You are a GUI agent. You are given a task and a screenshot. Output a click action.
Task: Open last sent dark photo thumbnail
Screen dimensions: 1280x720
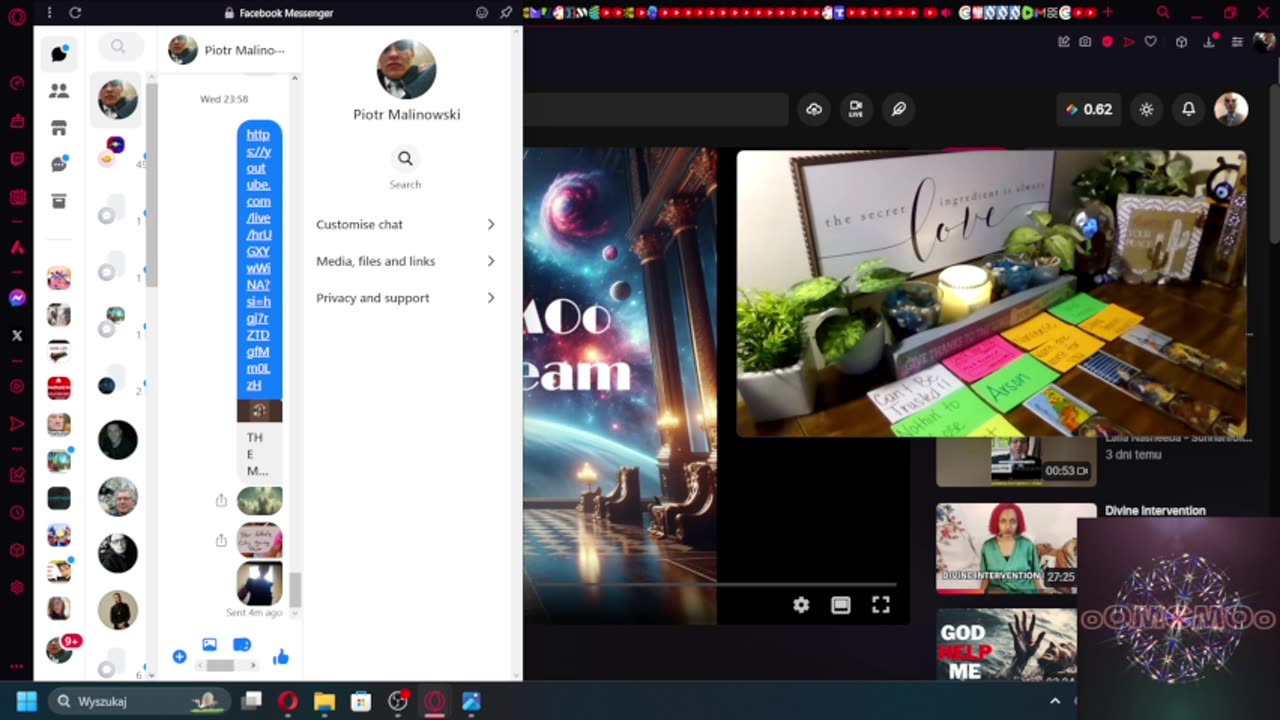coord(259,584)
